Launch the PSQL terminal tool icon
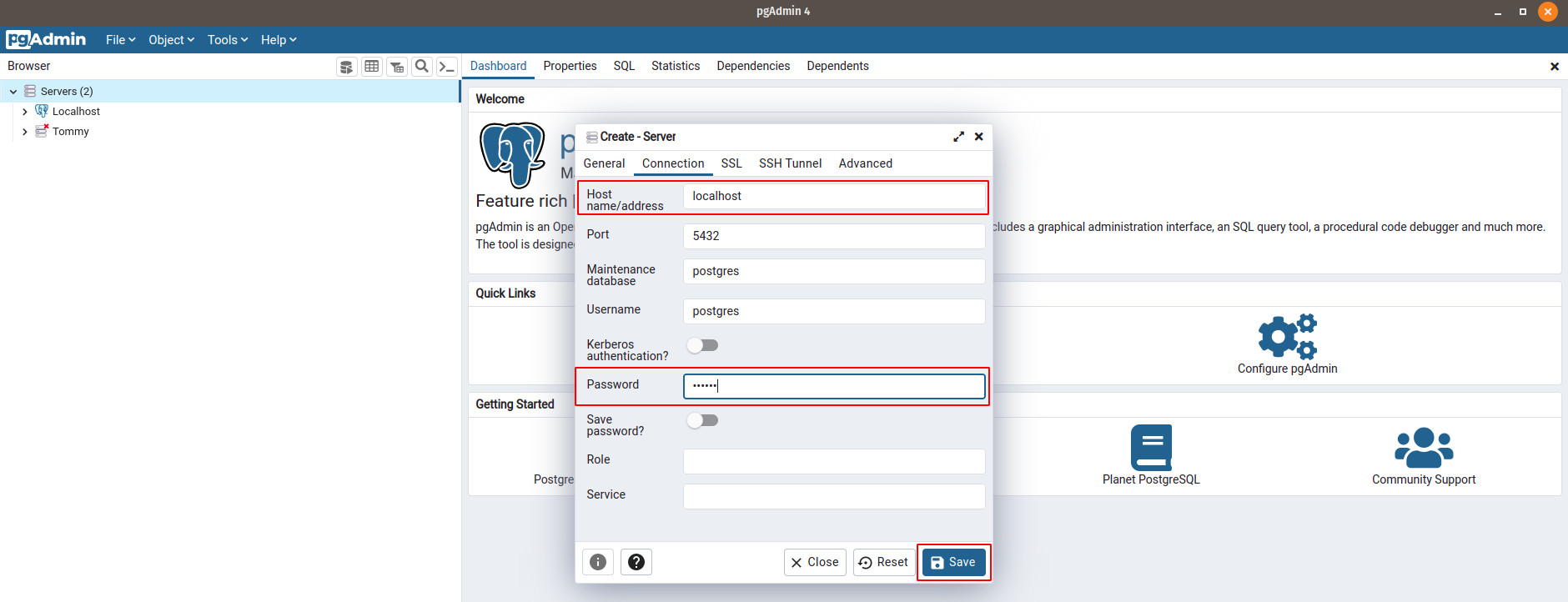Screen dimensions: 1568x602 click(447, 67)
